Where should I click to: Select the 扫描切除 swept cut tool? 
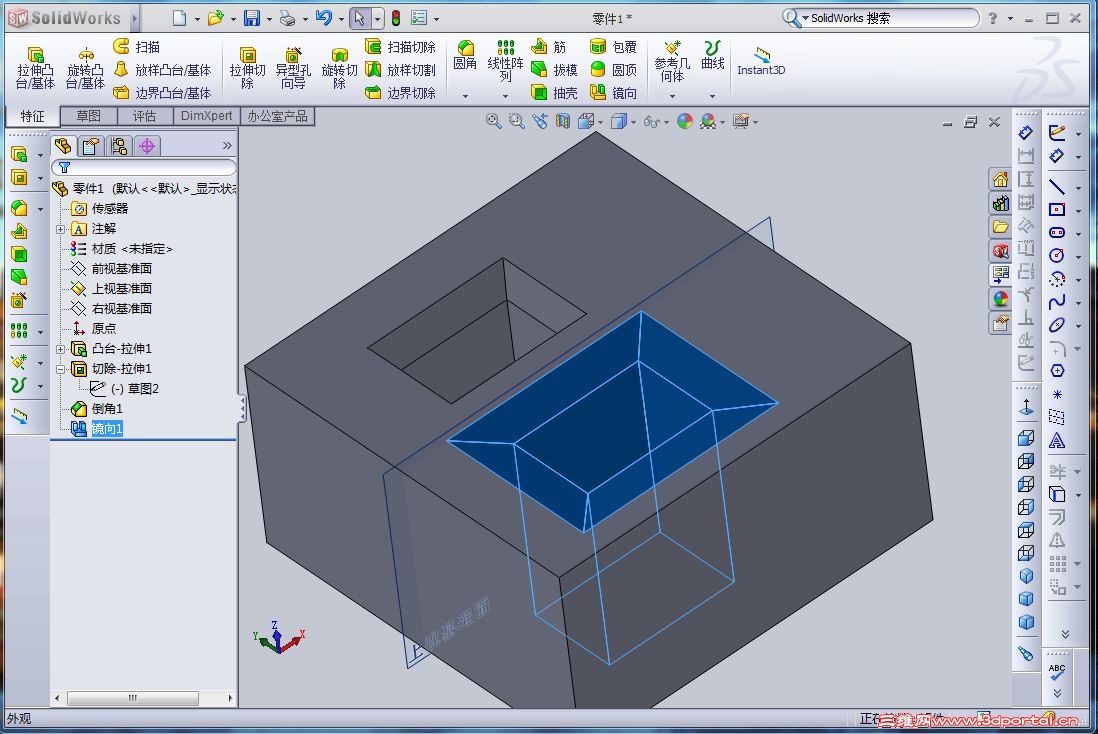(401, 46)
